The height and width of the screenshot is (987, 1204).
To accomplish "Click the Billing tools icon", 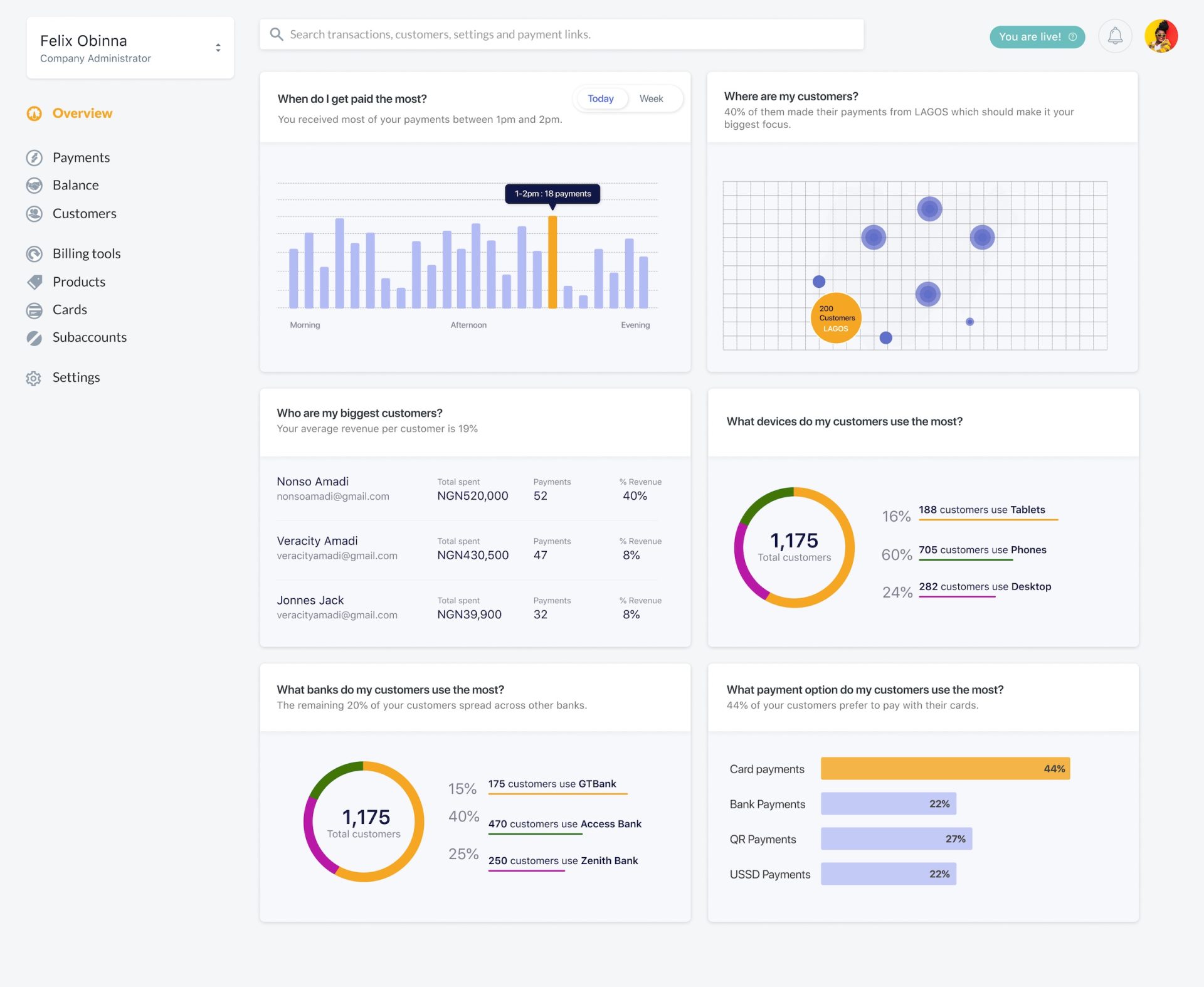I will [x=34, y=254].
